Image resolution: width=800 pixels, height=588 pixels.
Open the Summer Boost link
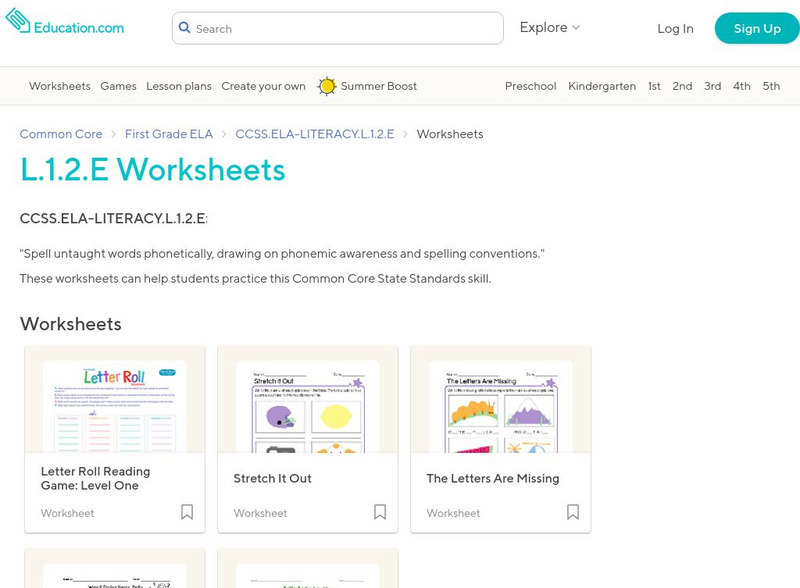point(379,86)
